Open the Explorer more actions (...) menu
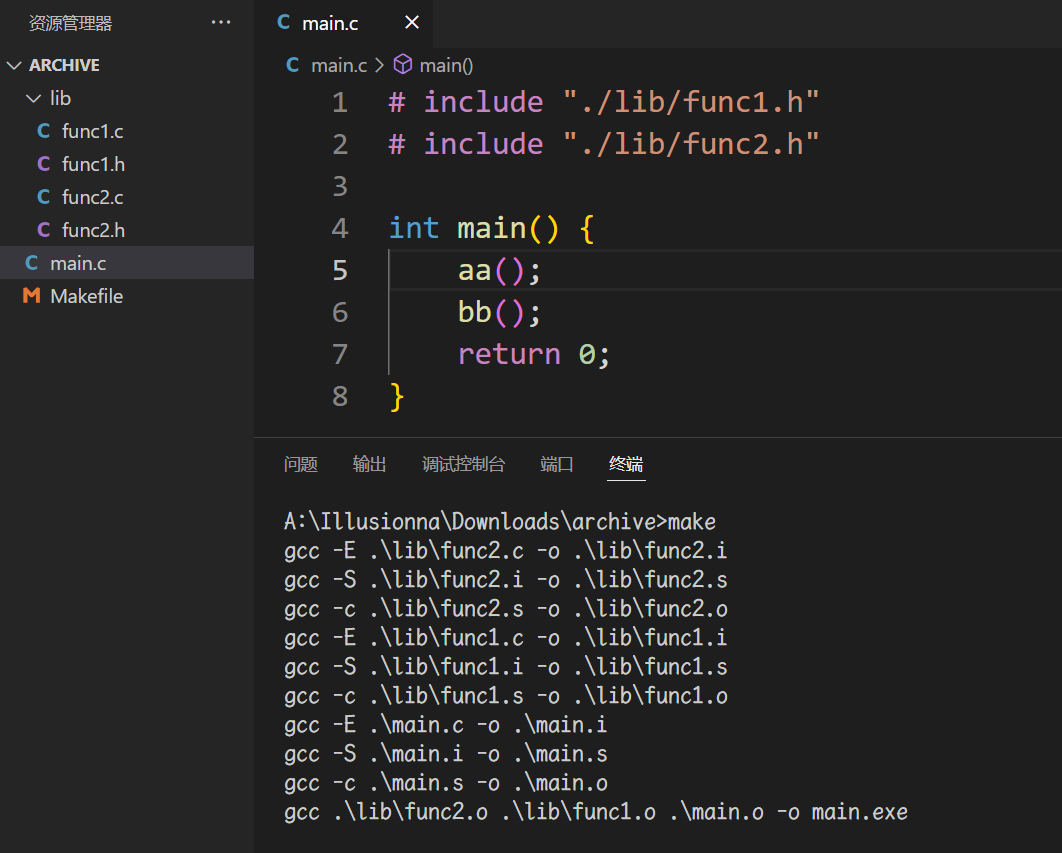 tap(220, 22)
